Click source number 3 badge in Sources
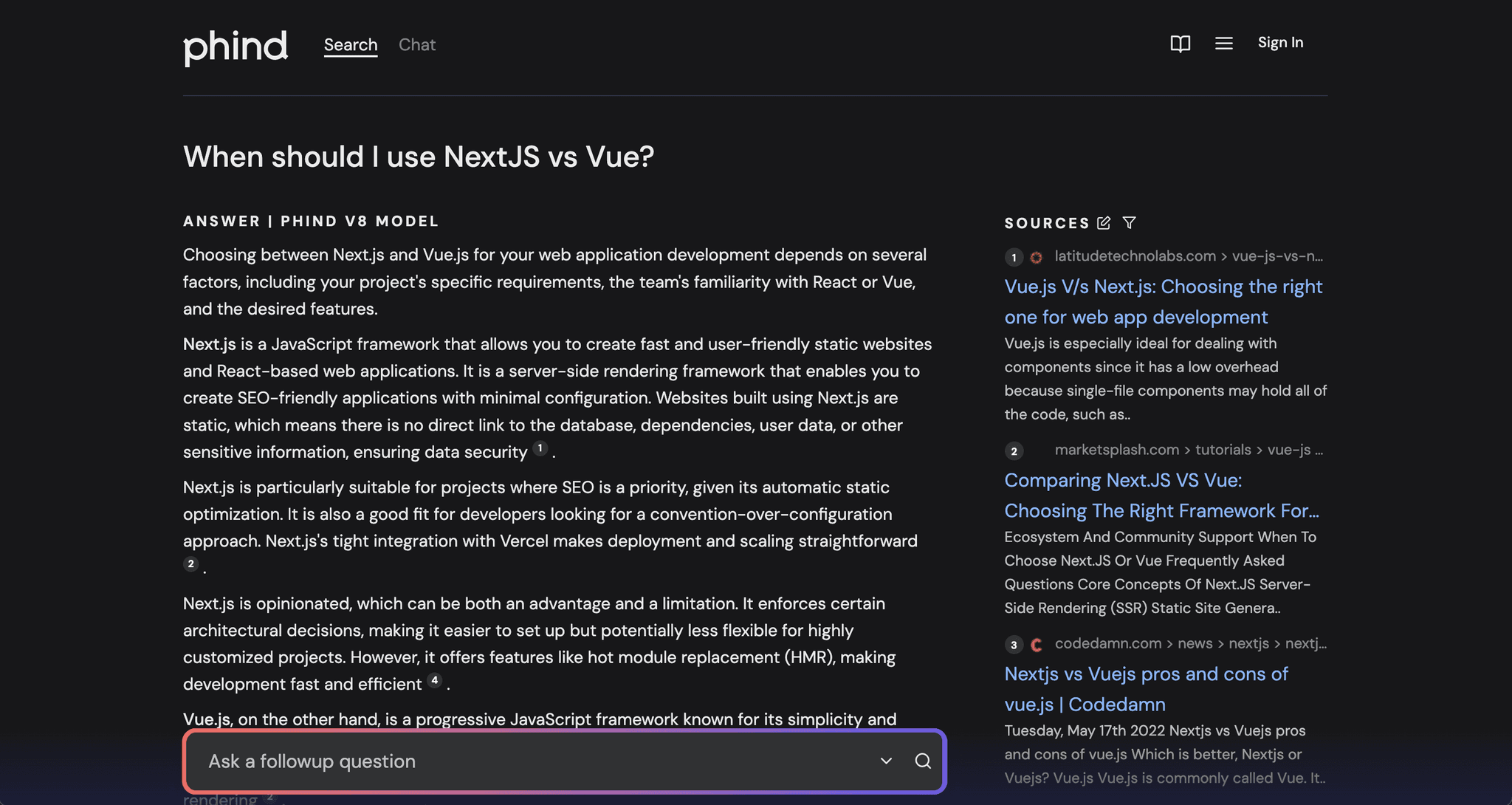The height and width of the screenshot is (805, 1512). click(x=1014, y=644)
